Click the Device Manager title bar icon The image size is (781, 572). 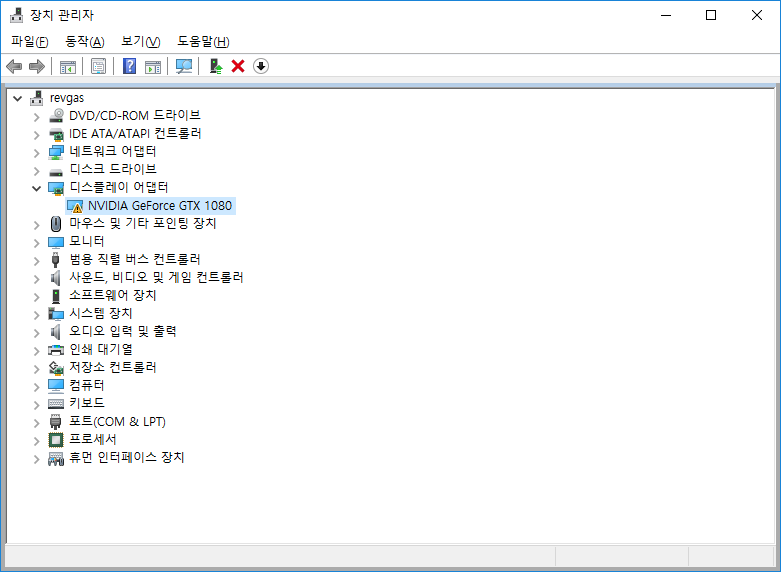[16, 15]
